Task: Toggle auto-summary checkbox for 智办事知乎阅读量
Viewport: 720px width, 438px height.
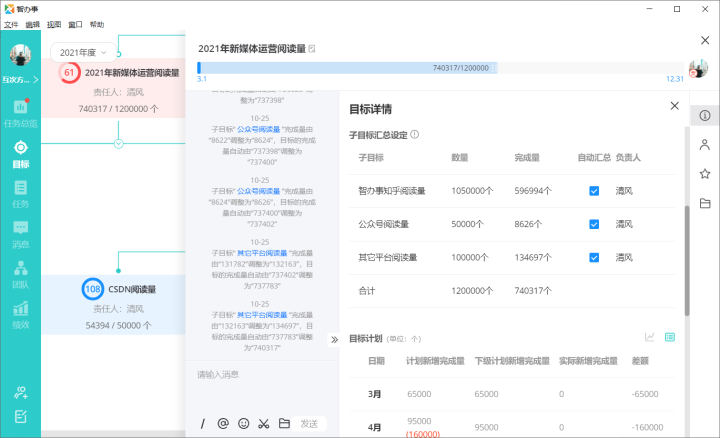Action: pyautogui.click(x=594, y=191)
